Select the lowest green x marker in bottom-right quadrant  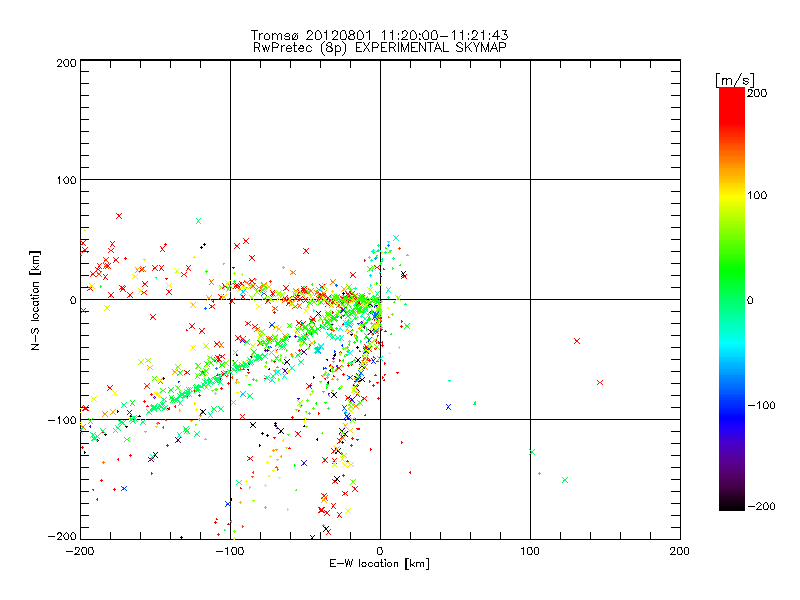565,480
